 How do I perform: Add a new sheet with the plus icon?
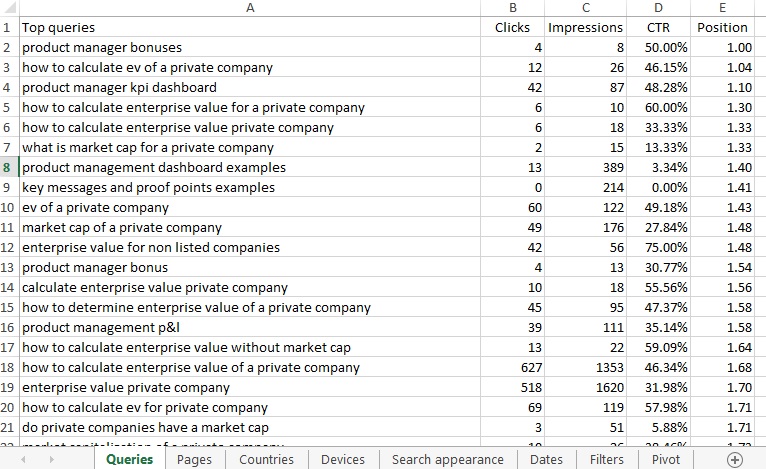click(x=735, y=459)
